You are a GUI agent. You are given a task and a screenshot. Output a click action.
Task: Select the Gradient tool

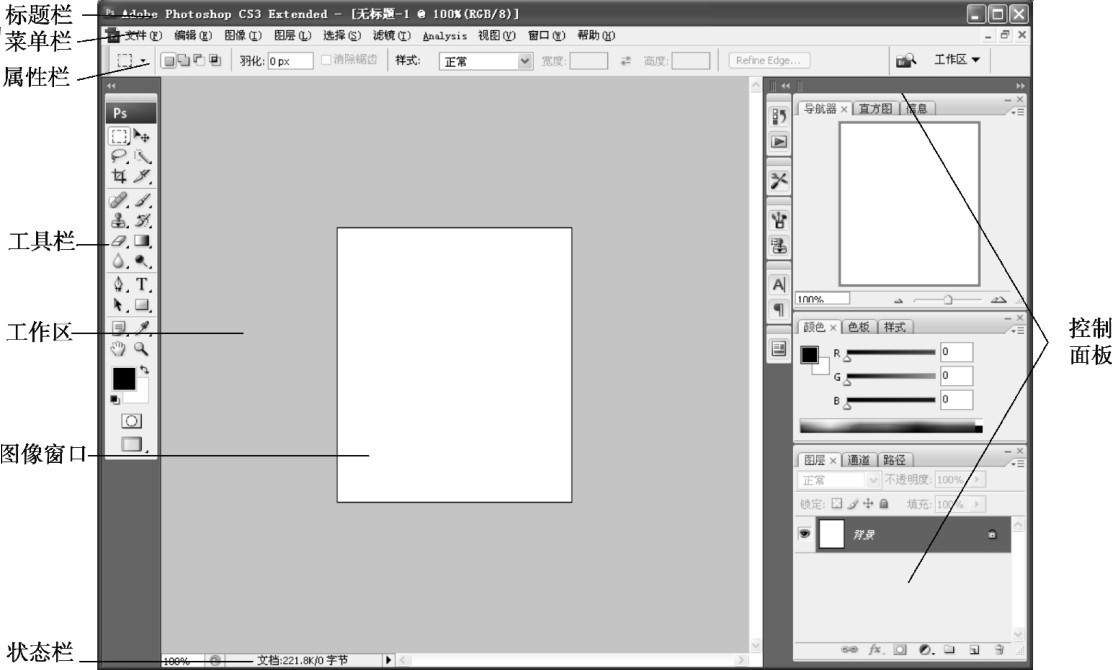click(x=142, y=241)
